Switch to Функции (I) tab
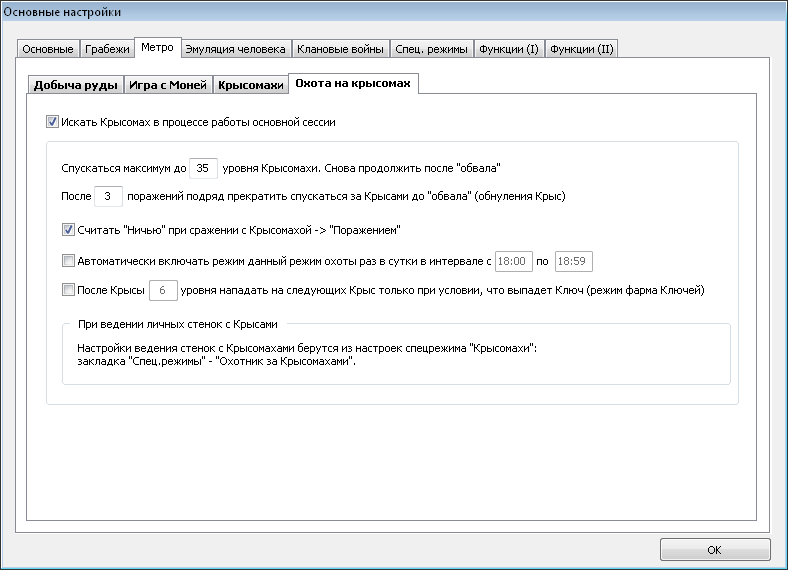Viewport: 788px width, 570px height. 509,49
